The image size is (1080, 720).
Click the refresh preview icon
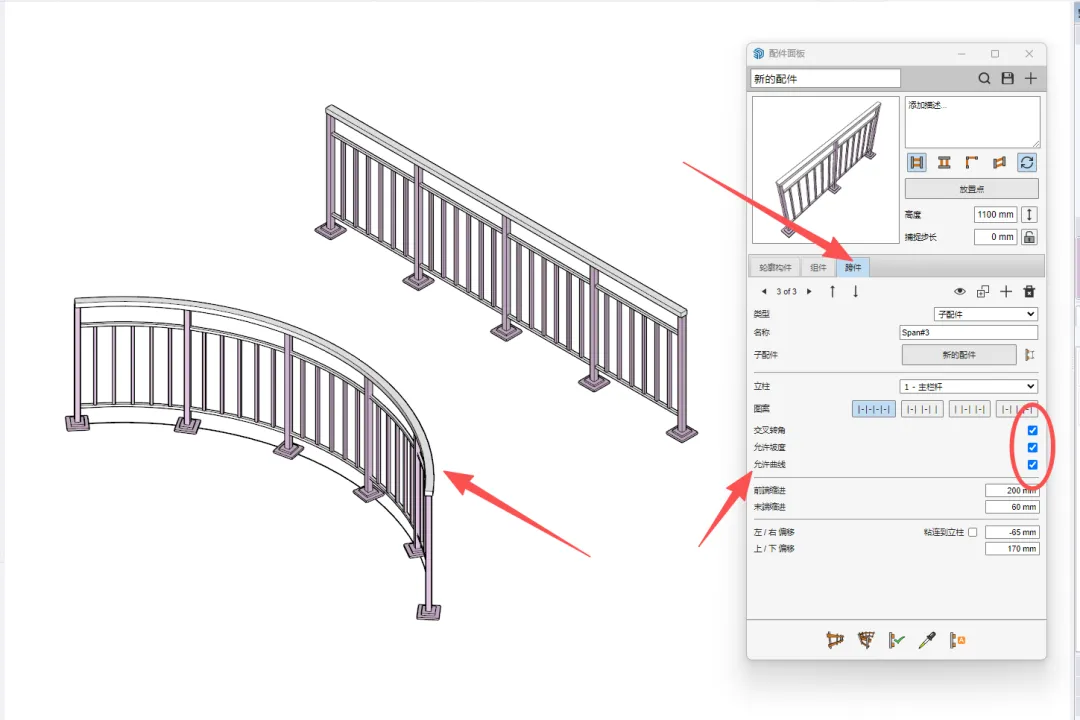tap(1027, 163)
